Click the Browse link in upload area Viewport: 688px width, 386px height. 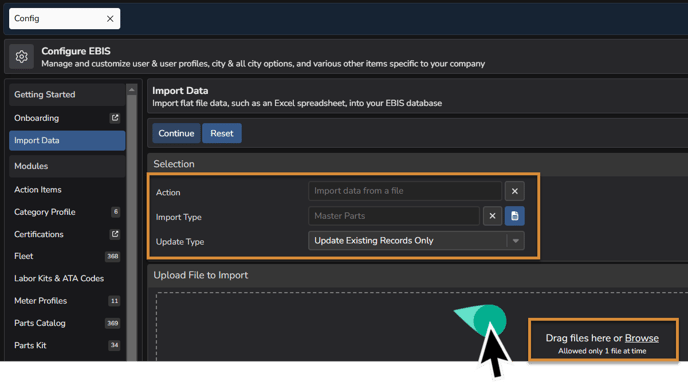[x=641, y=338]
